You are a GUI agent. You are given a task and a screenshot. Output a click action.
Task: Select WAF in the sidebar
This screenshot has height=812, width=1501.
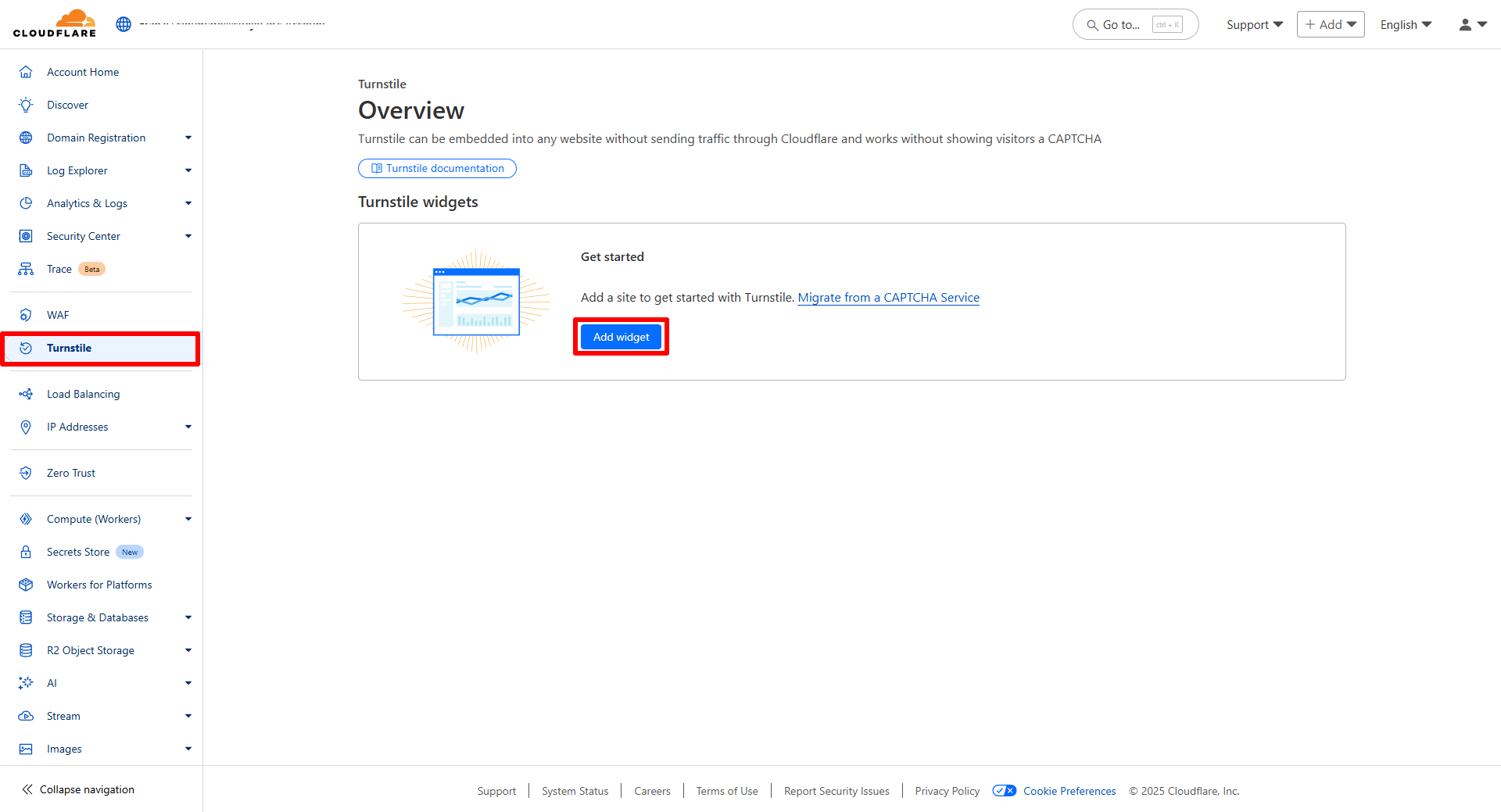click(58, 315)
